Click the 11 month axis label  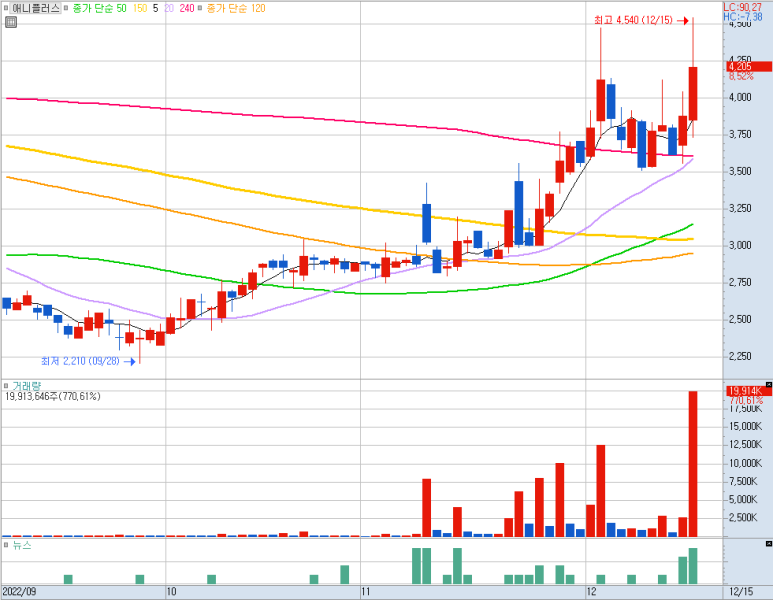[365, 592]
